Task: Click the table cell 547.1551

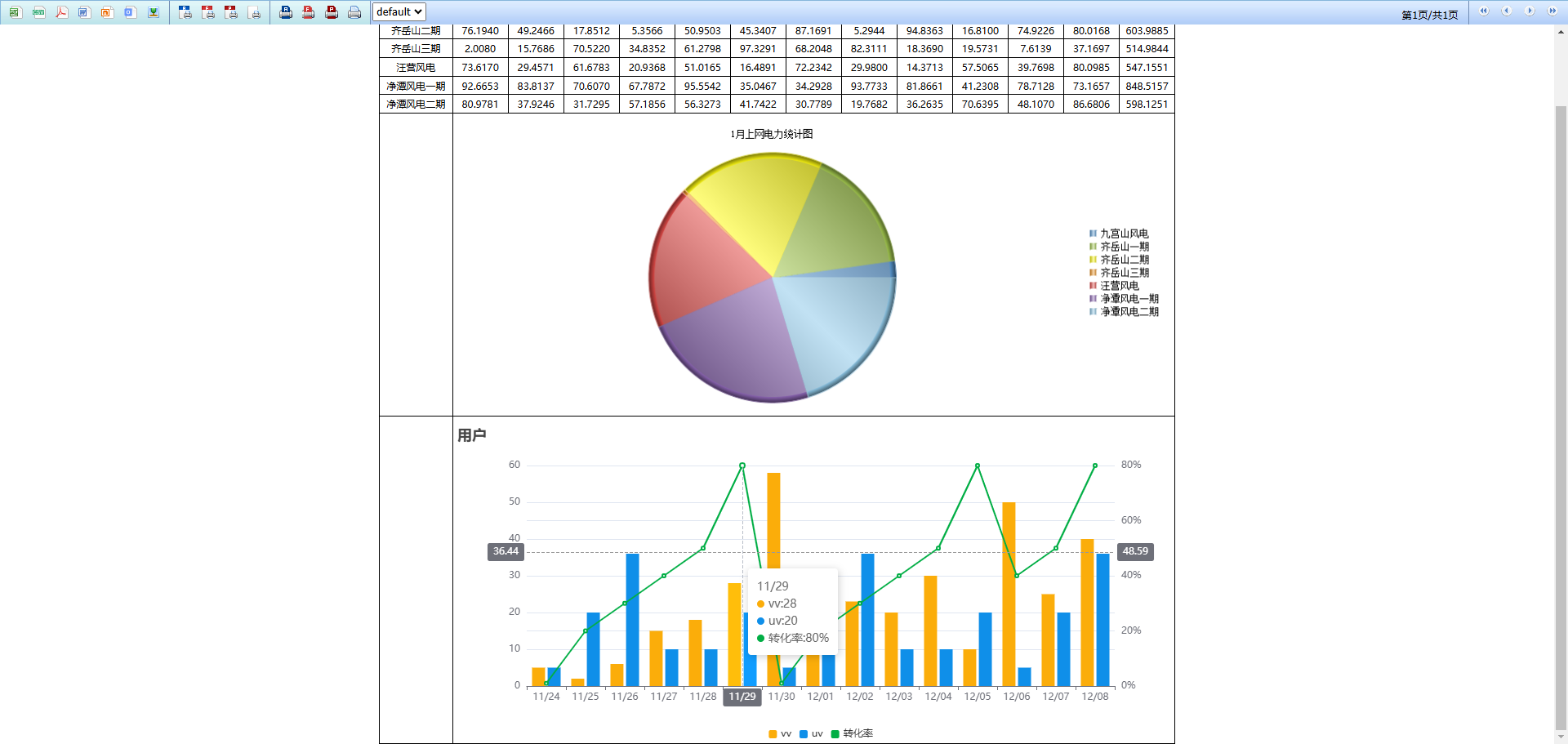Action: [x=1147, y=68]
